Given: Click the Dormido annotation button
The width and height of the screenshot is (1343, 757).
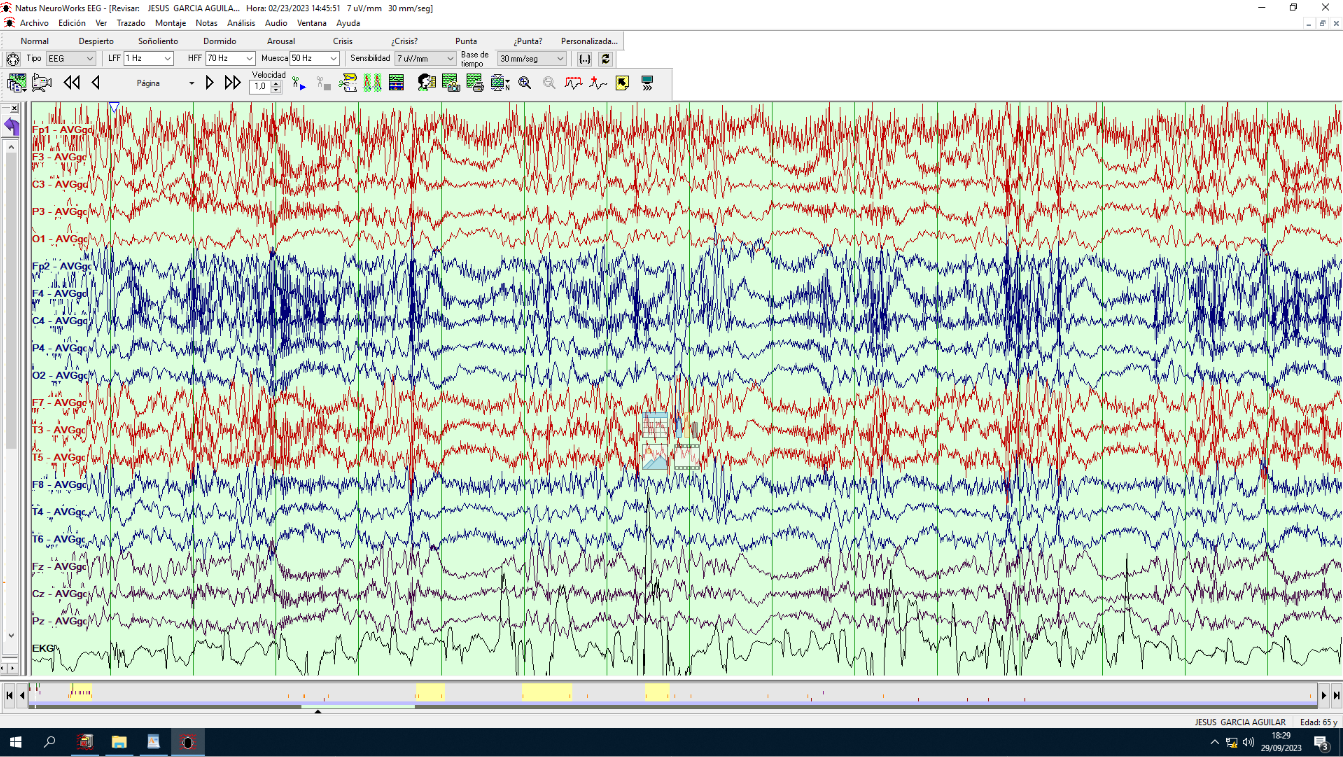Looking at the screenshot, I should (x=220, y=41).
